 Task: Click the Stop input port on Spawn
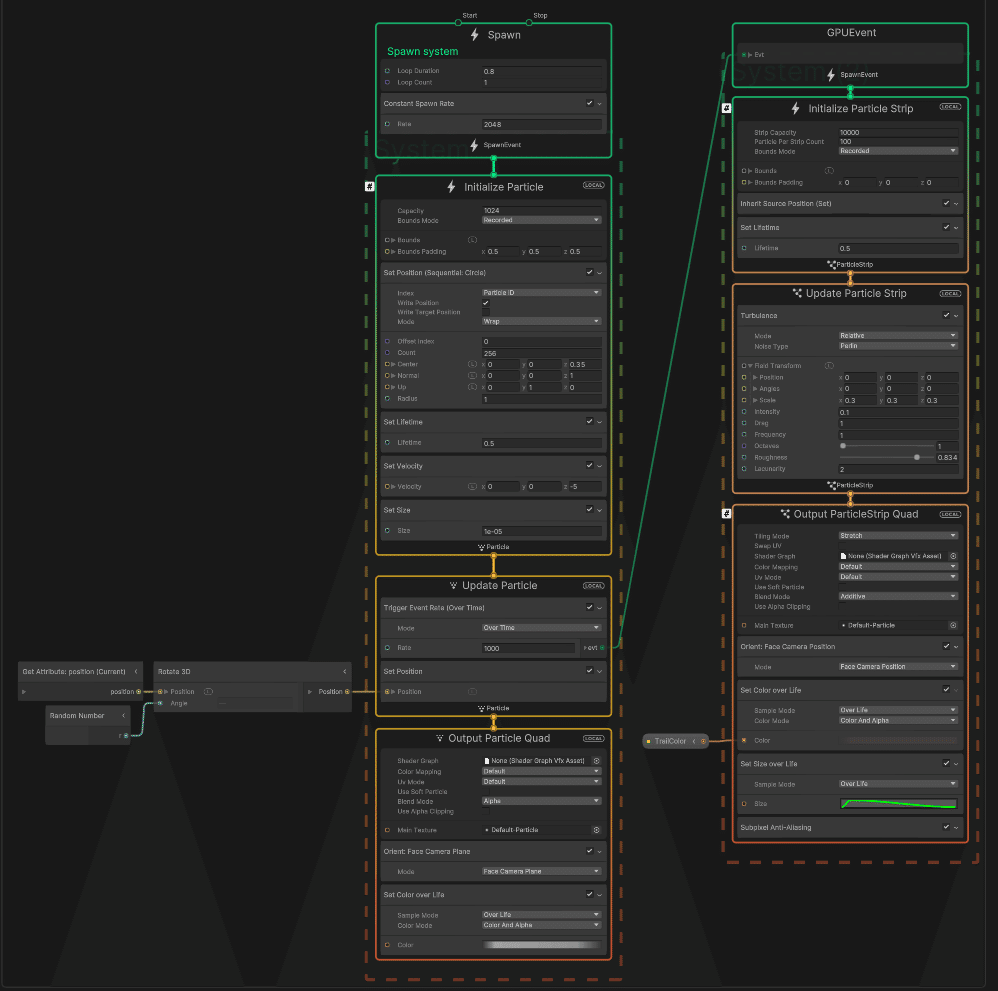(529, 23)
